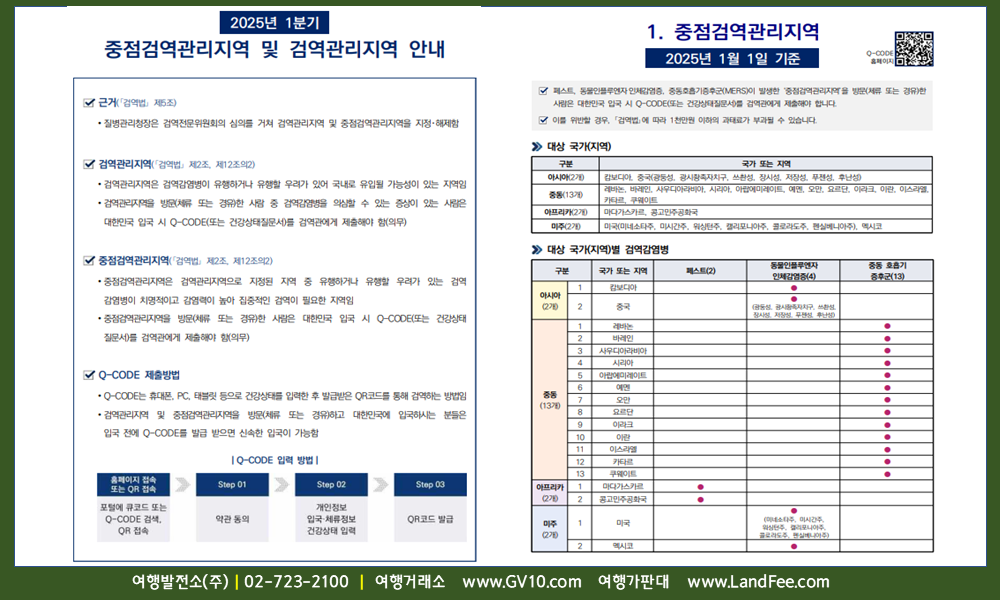Screen dimensions: 1000x600
Task: Click the arrow icon before Step 03
Action: 380,485
